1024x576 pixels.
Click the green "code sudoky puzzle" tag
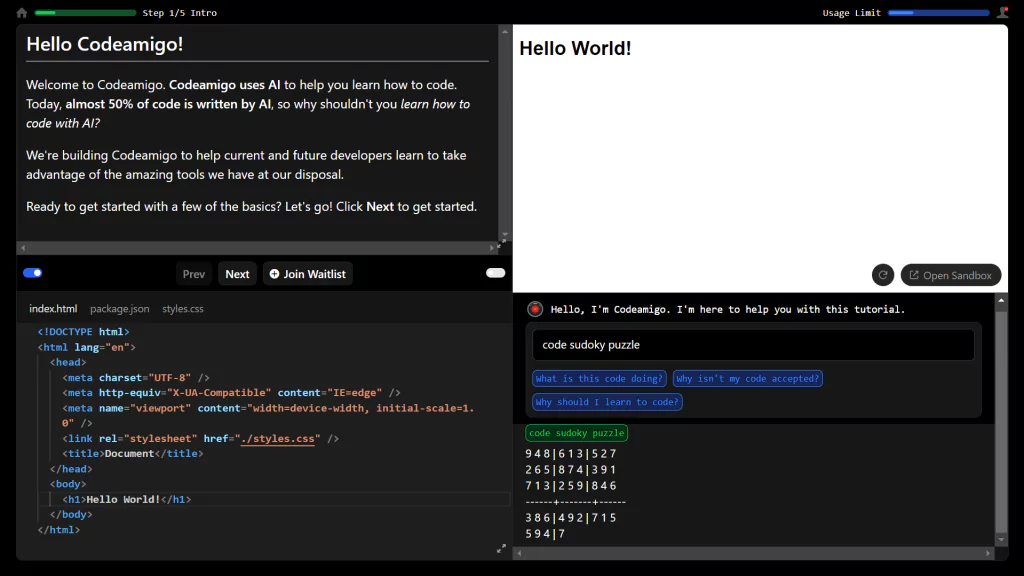pyautogui.click(x=577, y=433)
